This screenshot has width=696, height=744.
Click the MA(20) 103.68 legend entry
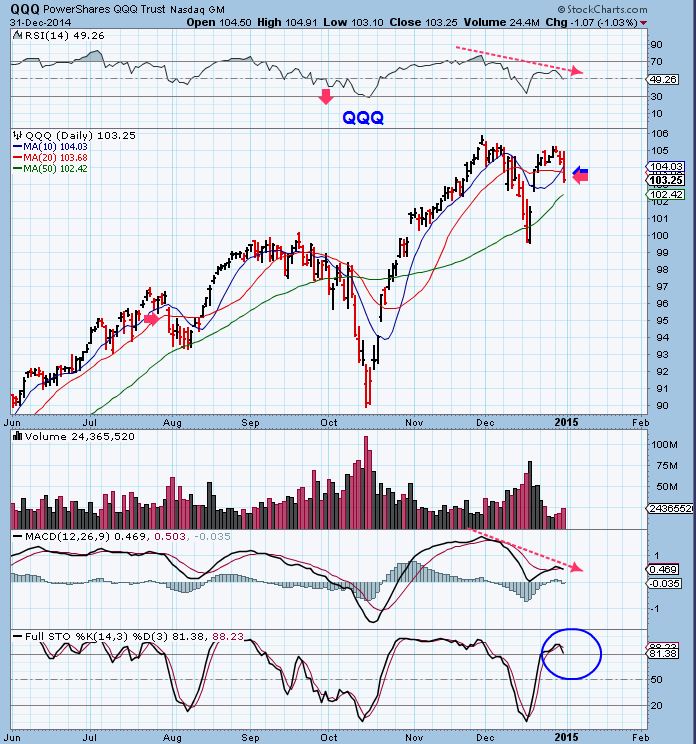pos(56,158)
